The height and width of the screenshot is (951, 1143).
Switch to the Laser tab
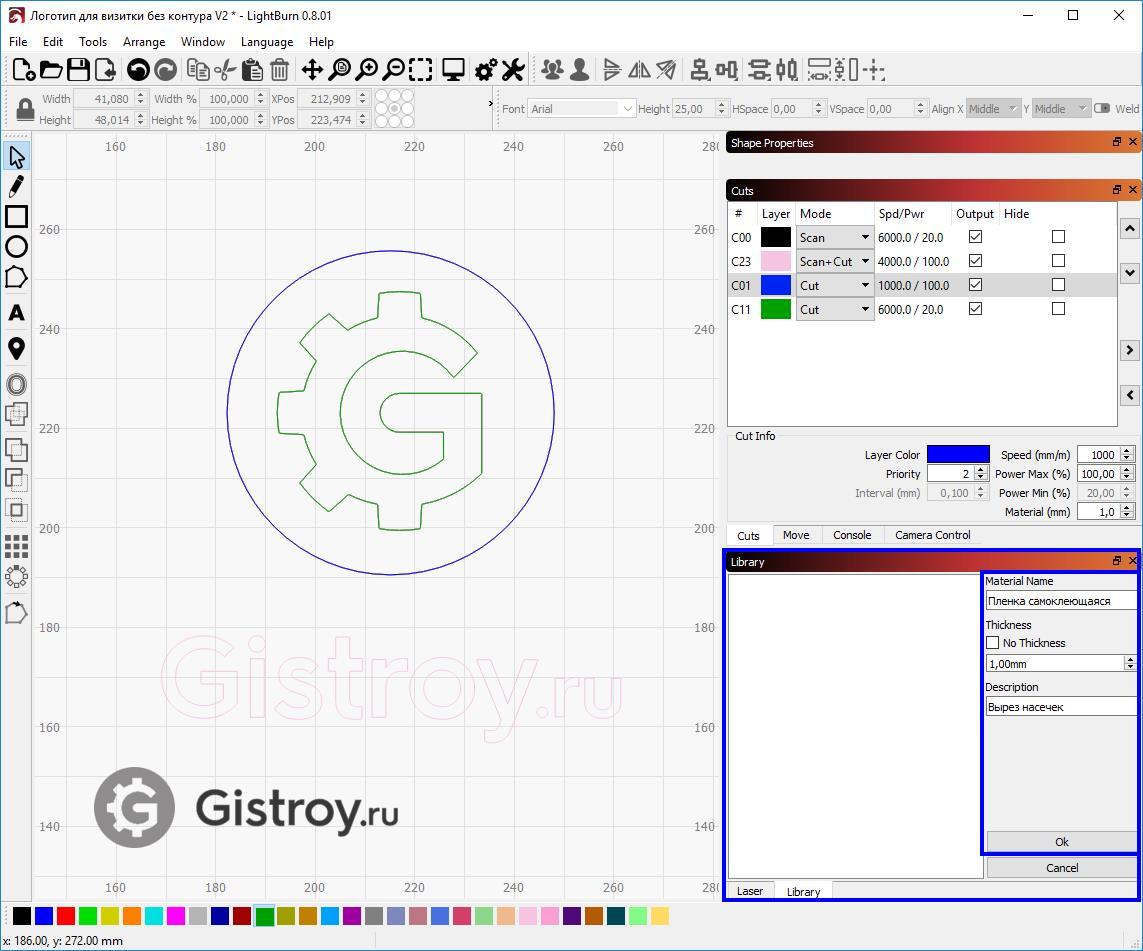pyautogui.click(x=749, y=891)
